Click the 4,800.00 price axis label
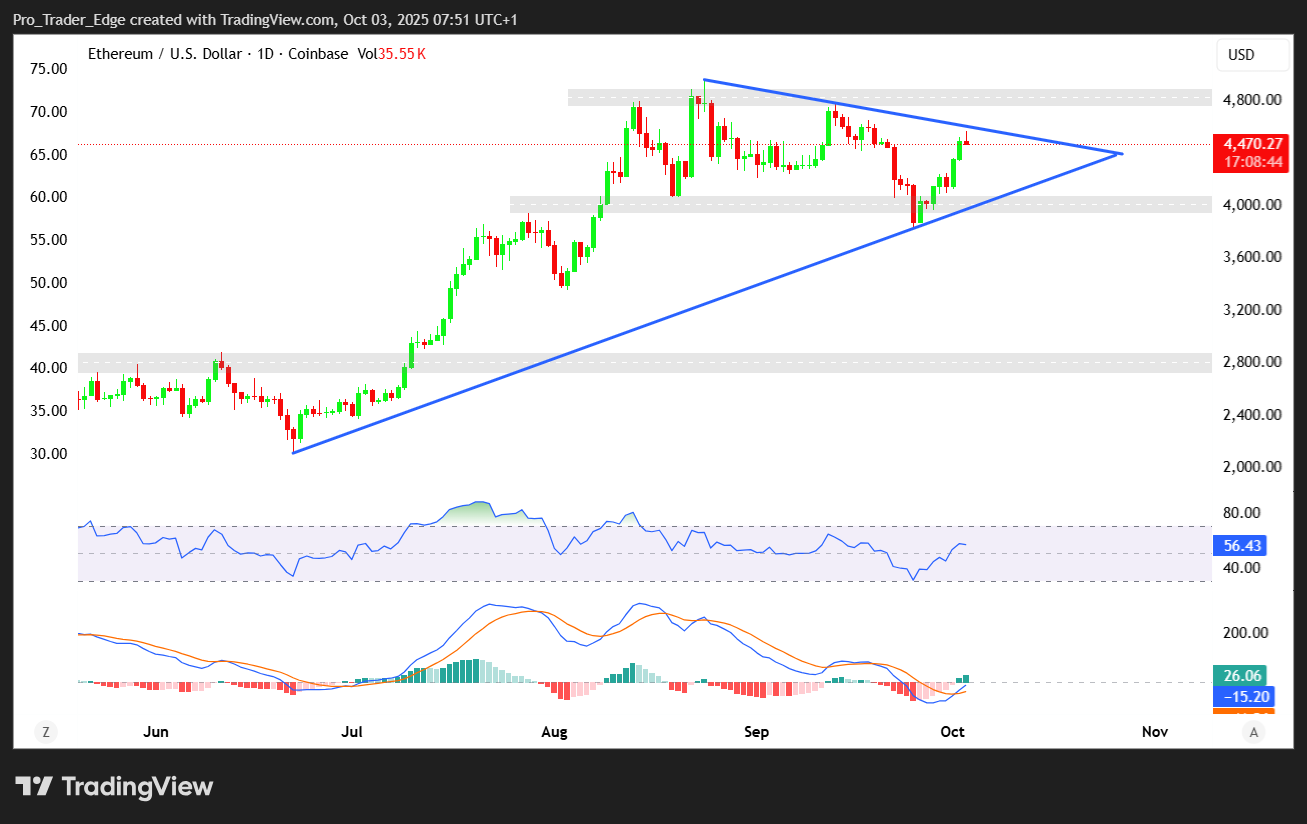Image resolution: width=1307 pixels, height=824 pixels. pos(1253,100)
